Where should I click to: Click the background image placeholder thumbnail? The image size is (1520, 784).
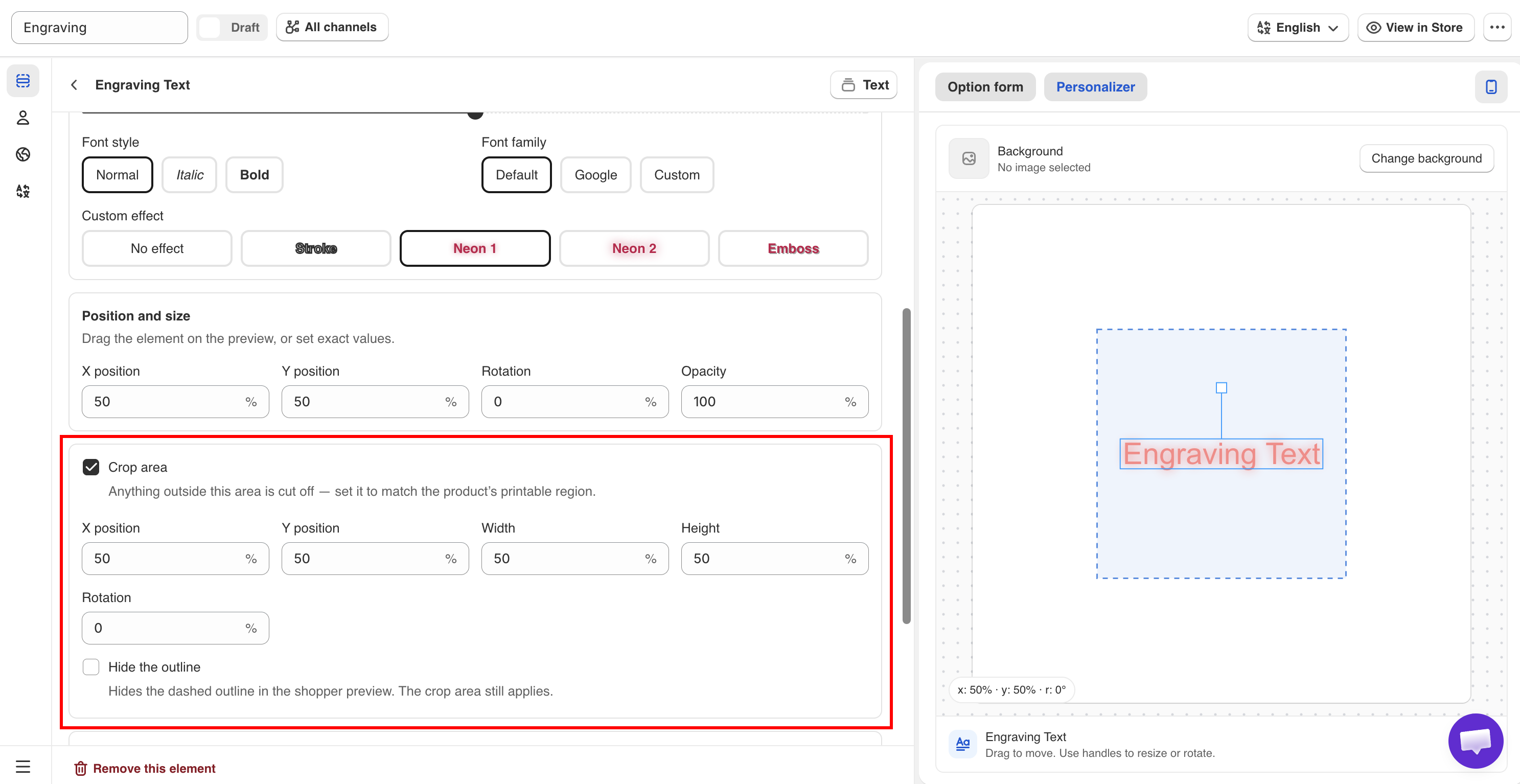coord(969,158)
